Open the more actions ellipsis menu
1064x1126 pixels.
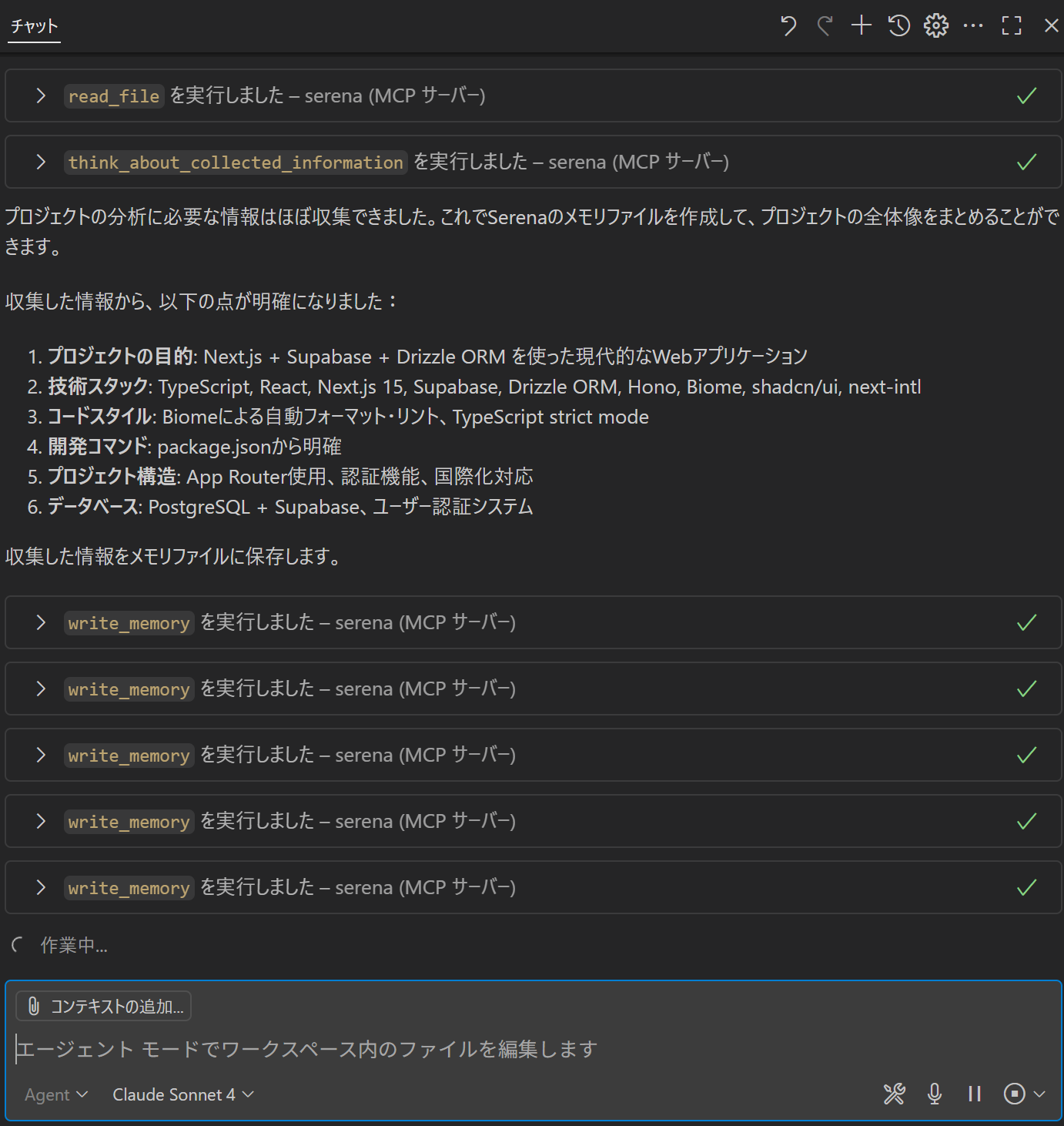click(x=973, y=25)
